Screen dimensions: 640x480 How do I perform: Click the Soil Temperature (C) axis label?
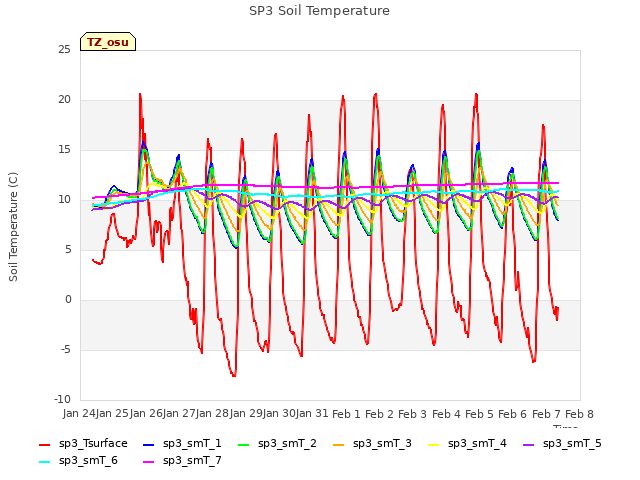pos(13,227)
